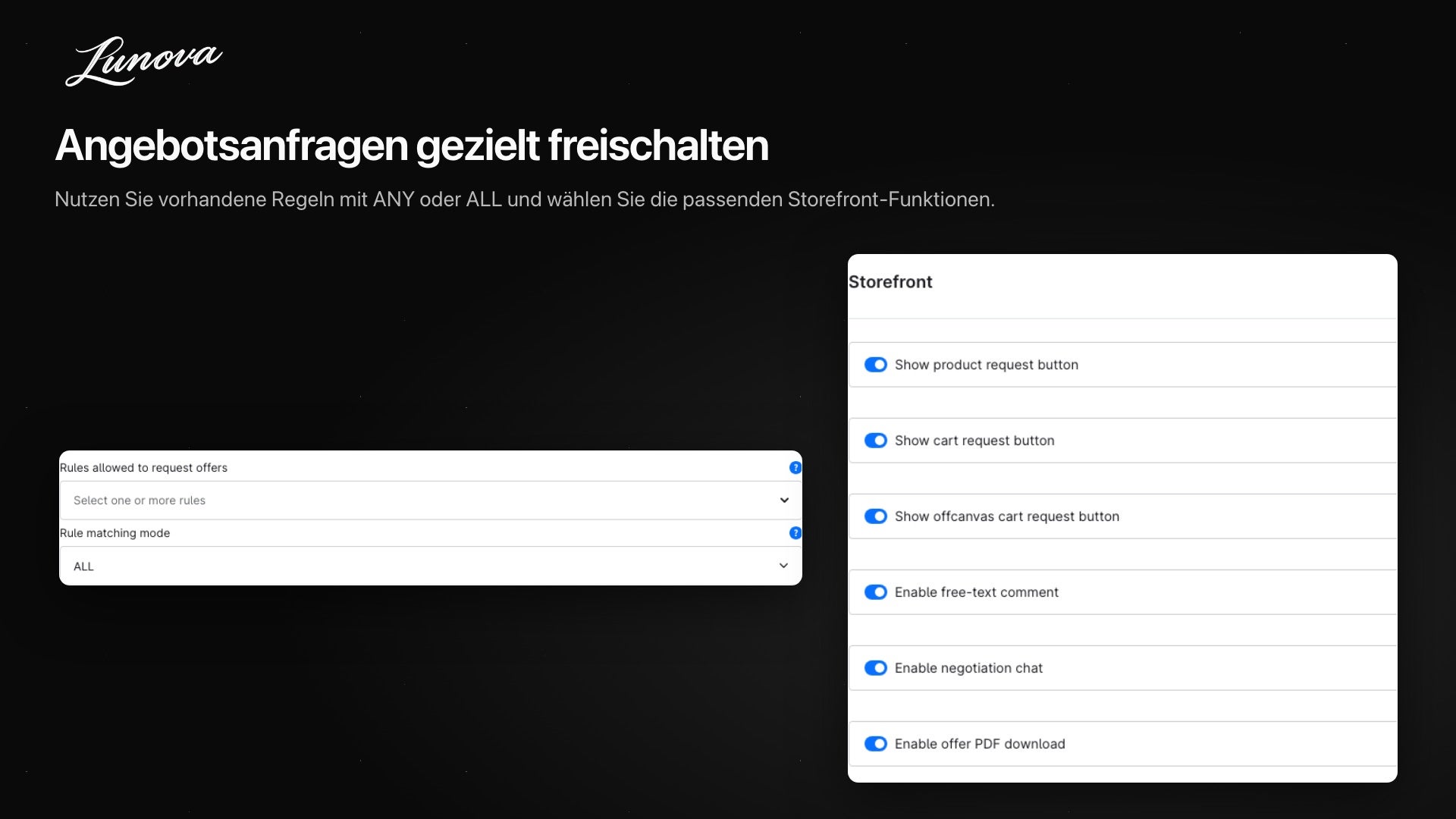Click the Storefront section heading
Screen dimensions: 1456x819
(890, 282)
